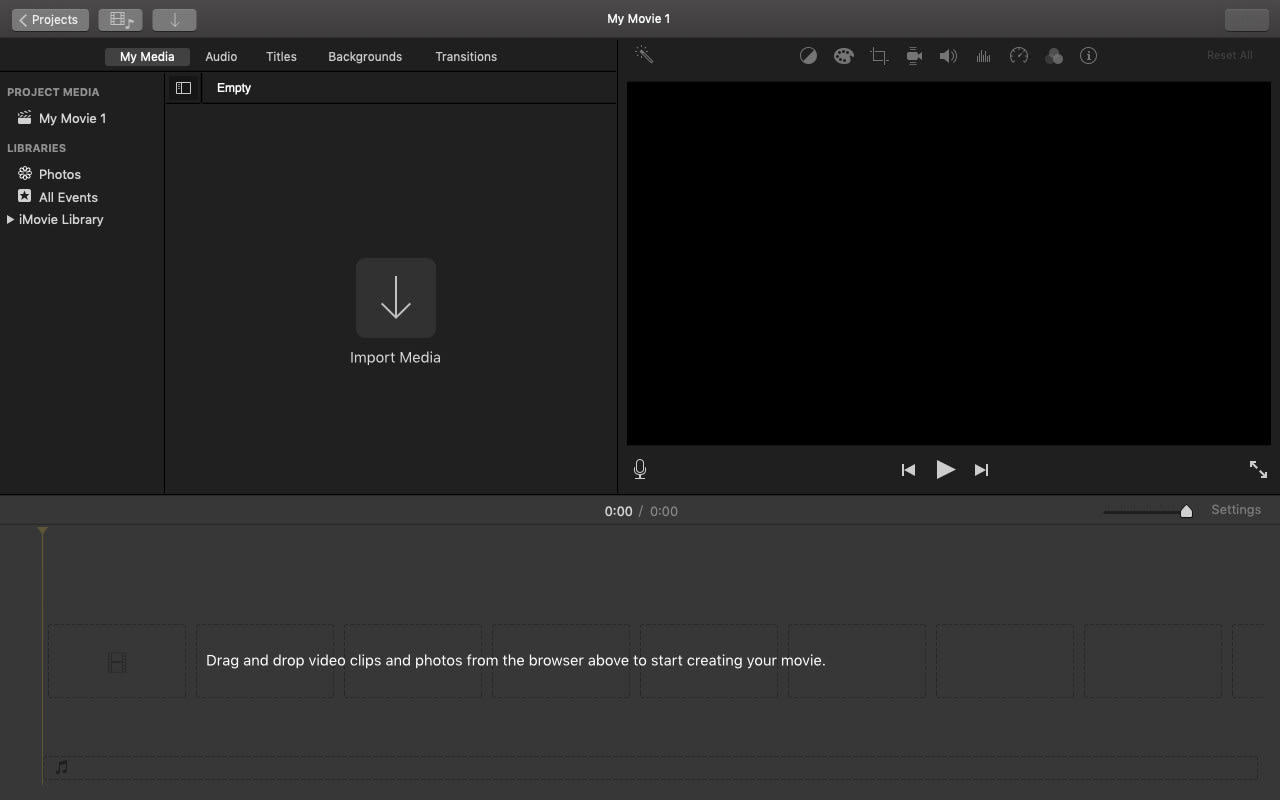Click the voiceover microphone icon
Screen dimensions: 1280x800
point(640,469)
